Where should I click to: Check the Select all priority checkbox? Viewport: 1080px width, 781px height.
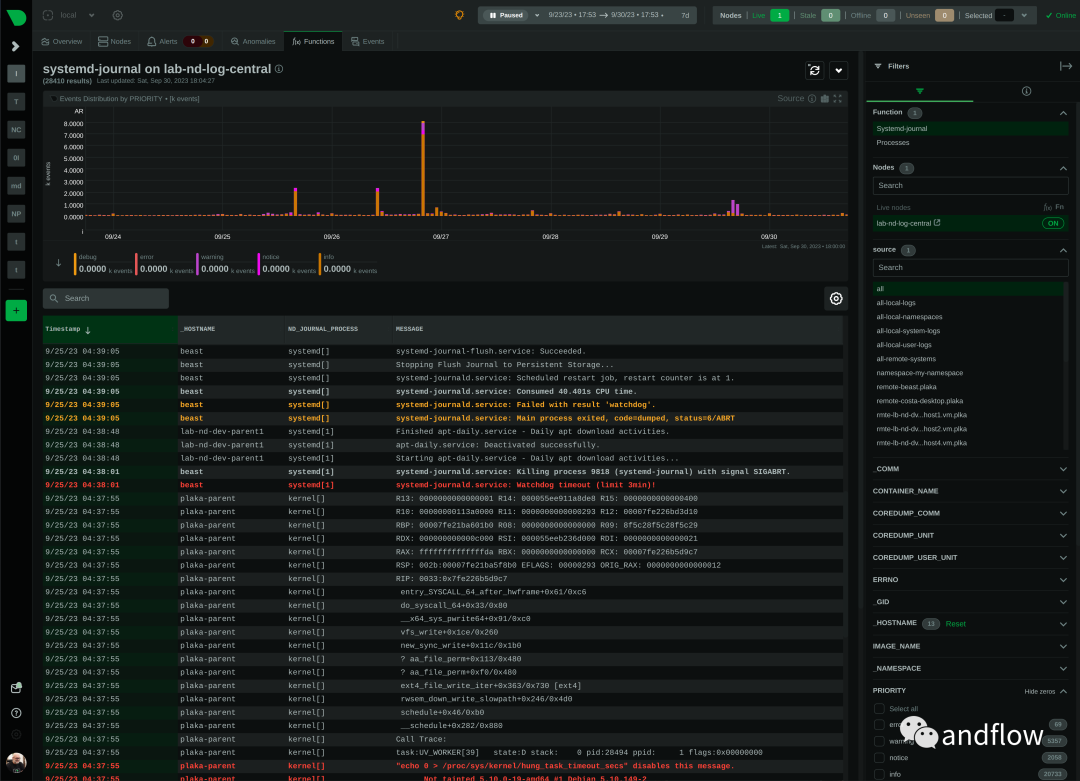(879, 709)
